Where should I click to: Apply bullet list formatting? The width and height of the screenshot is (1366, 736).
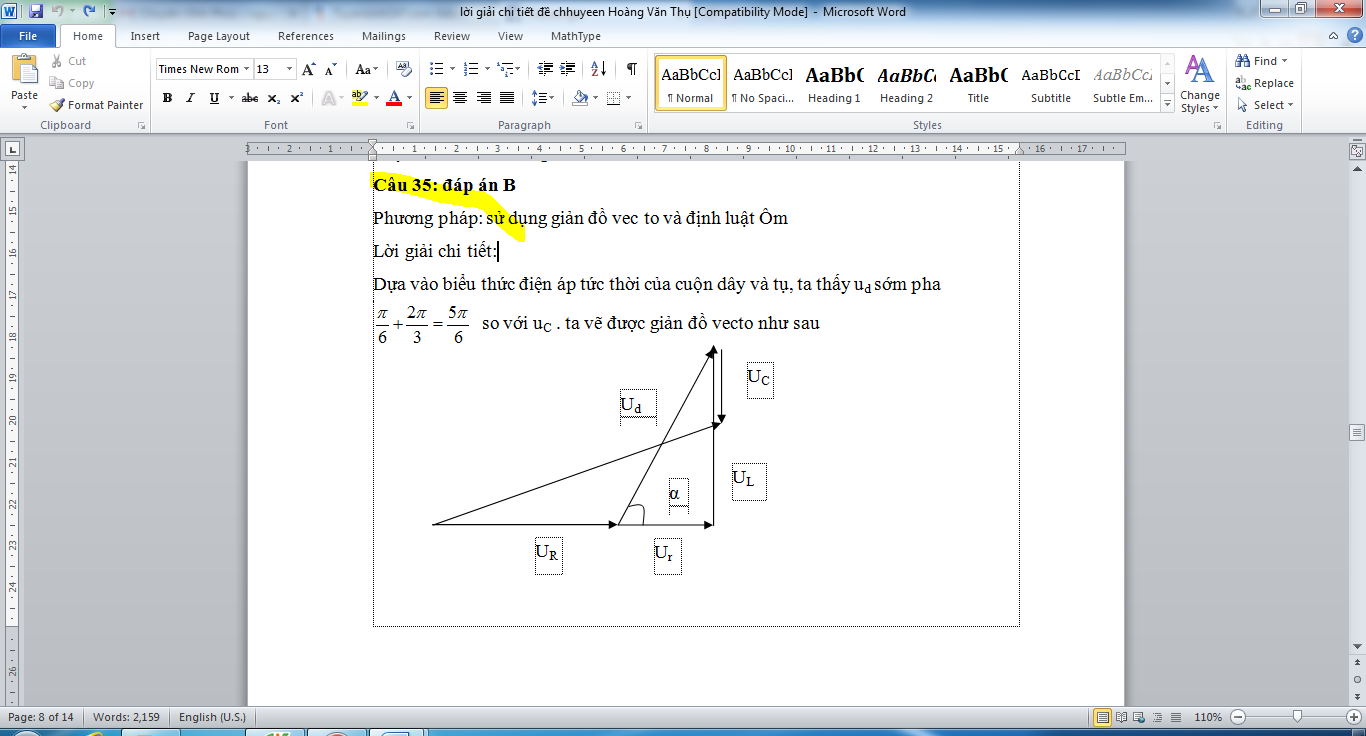436,69
